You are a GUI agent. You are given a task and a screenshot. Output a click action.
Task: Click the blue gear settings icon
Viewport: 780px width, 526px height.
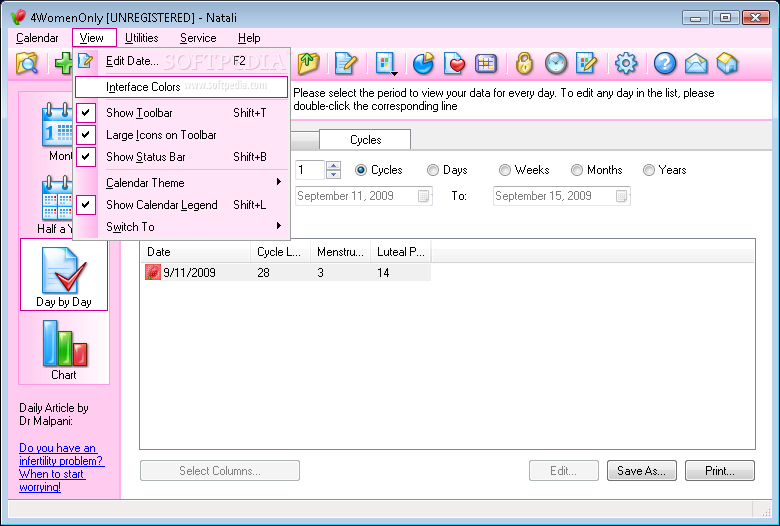[626, 63]
